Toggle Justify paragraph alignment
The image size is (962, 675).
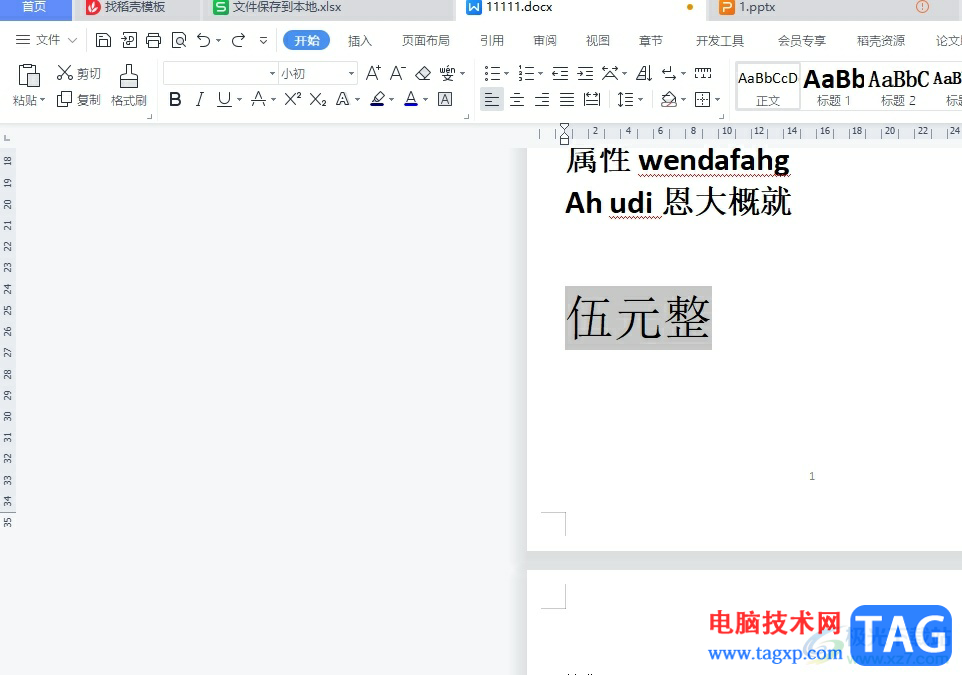(567, 99)
